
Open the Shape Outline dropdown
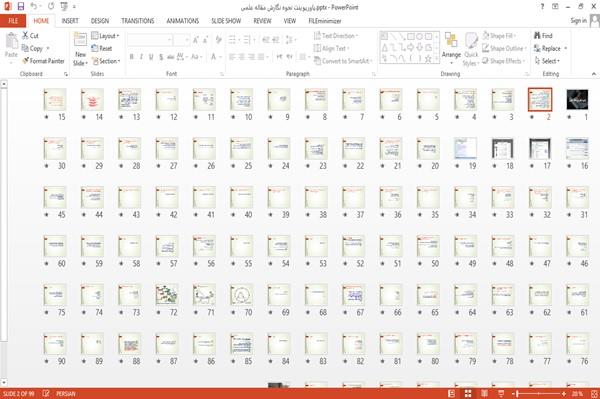point(504,48)
